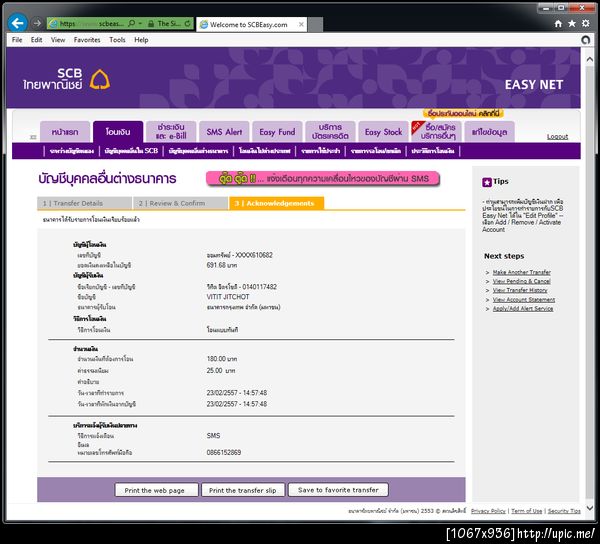Click View Transfer History link
The image size is (600, 544).
(520, 290)
